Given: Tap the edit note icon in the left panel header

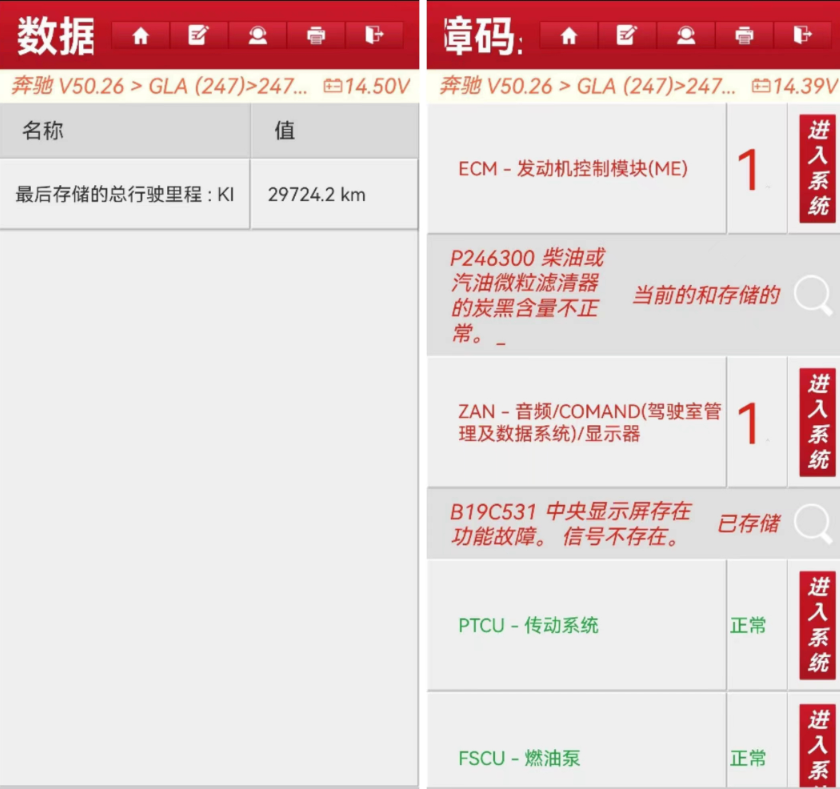Looking at the screenshot, I should 198,36.
